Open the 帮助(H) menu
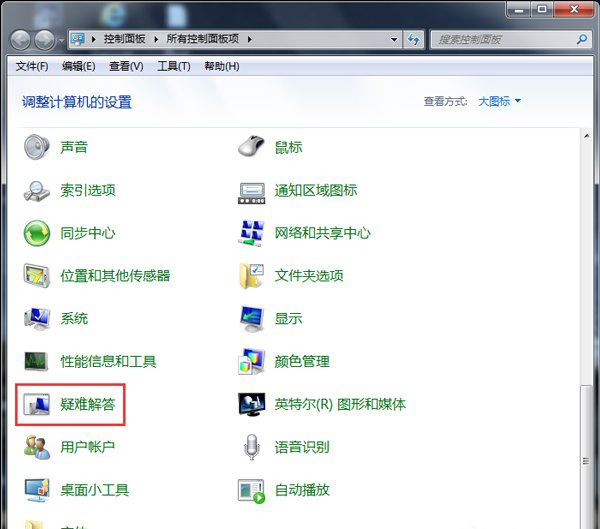The height and width of the screenshot is (529, 600). 222,66
